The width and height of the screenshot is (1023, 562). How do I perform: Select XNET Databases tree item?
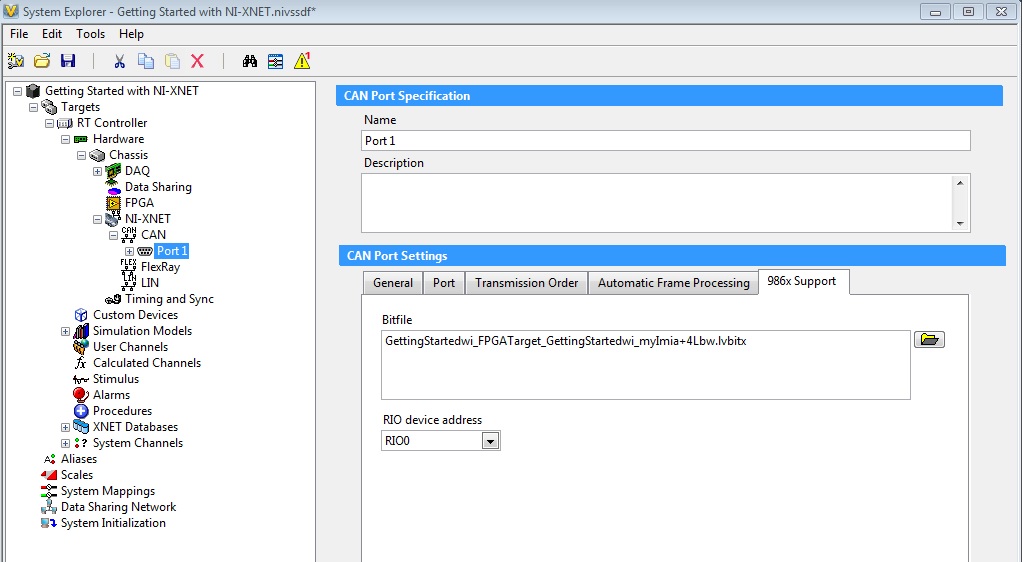[135, 427]
